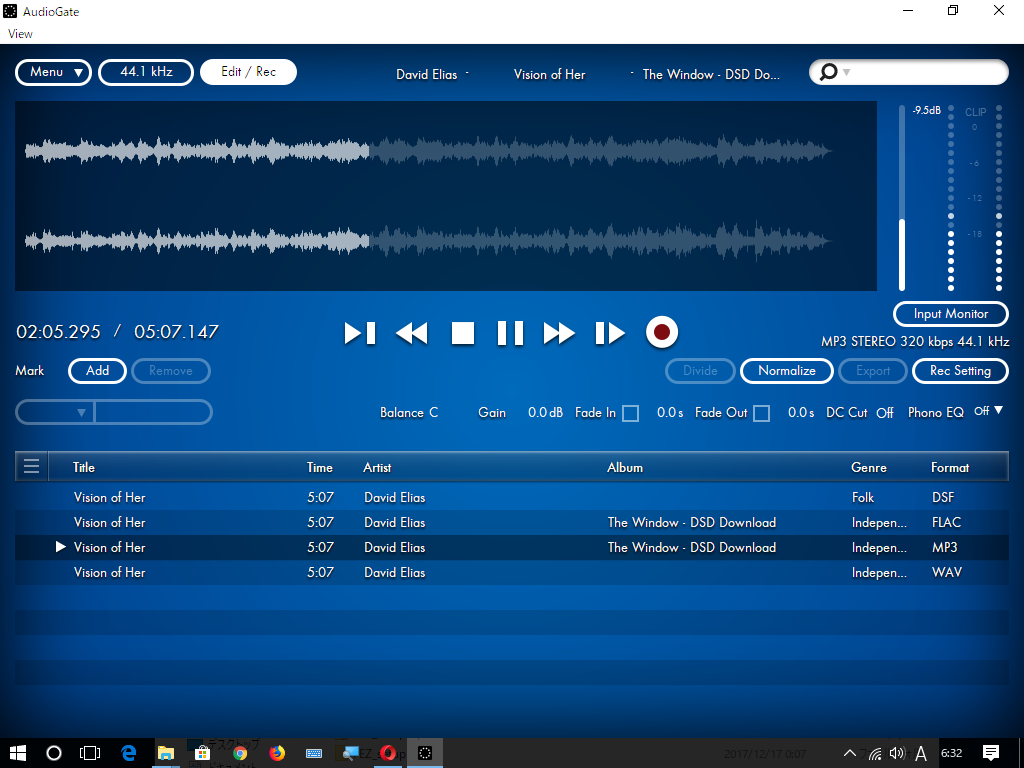Click the mark name field beside the mark dropdown

tap(153, 412)
